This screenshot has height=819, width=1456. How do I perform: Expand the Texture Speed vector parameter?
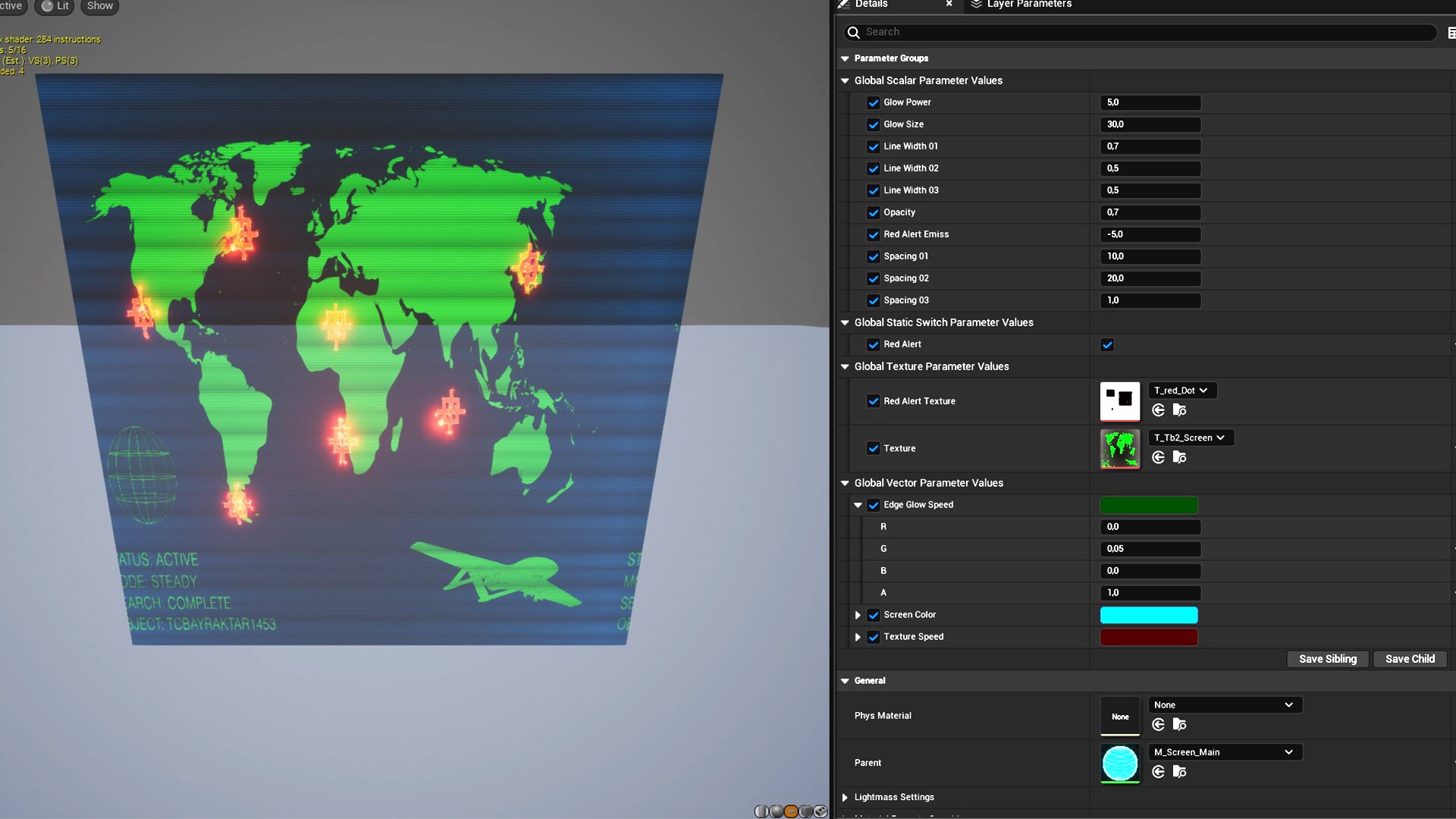point(858,637)
